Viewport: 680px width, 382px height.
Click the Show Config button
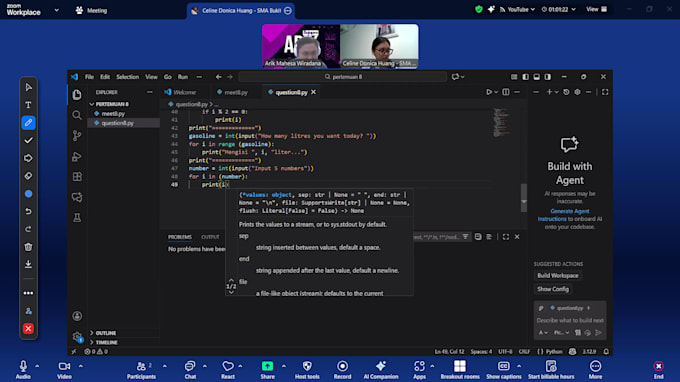[x=552, y=289]
